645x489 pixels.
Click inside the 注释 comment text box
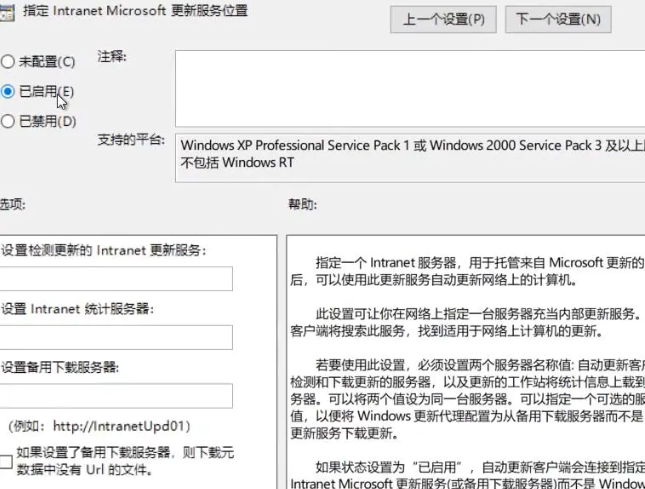410,88
